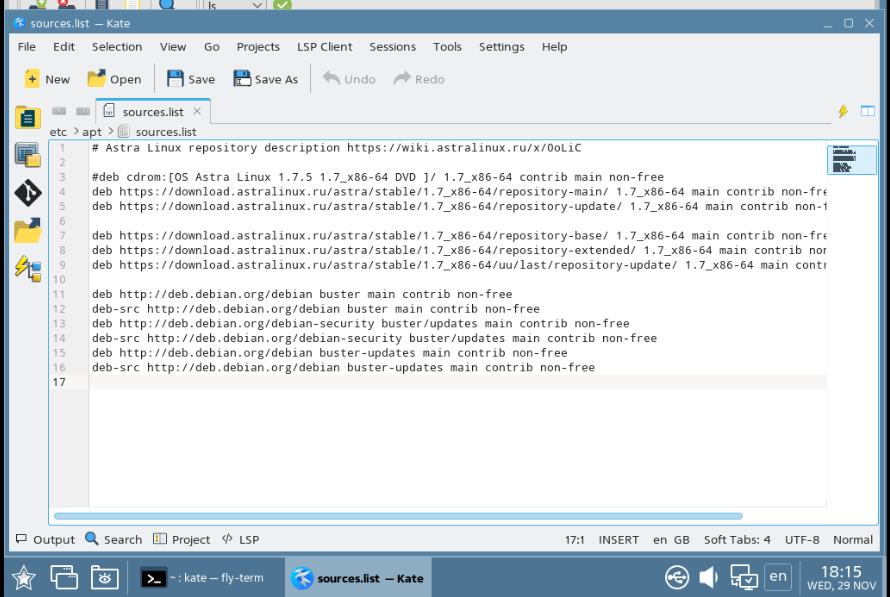This screenshot has width=890, height=597.
Task: Open the Filesystem Browser sidebar icon
Action: (x=27, y=231)
